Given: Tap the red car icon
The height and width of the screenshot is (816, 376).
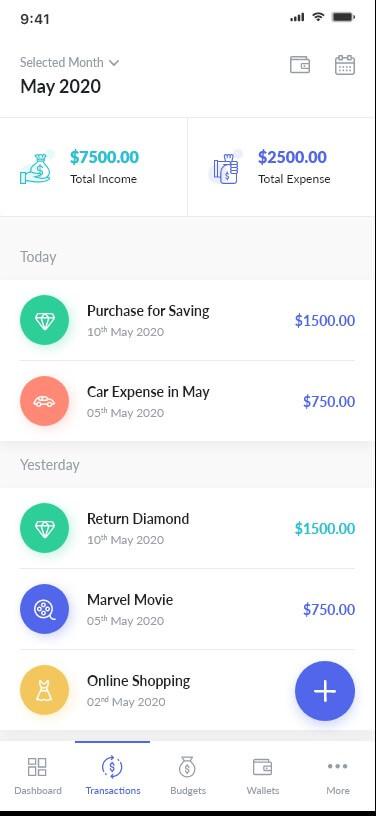Looking at the screenshot, I should tap(44, 401).
